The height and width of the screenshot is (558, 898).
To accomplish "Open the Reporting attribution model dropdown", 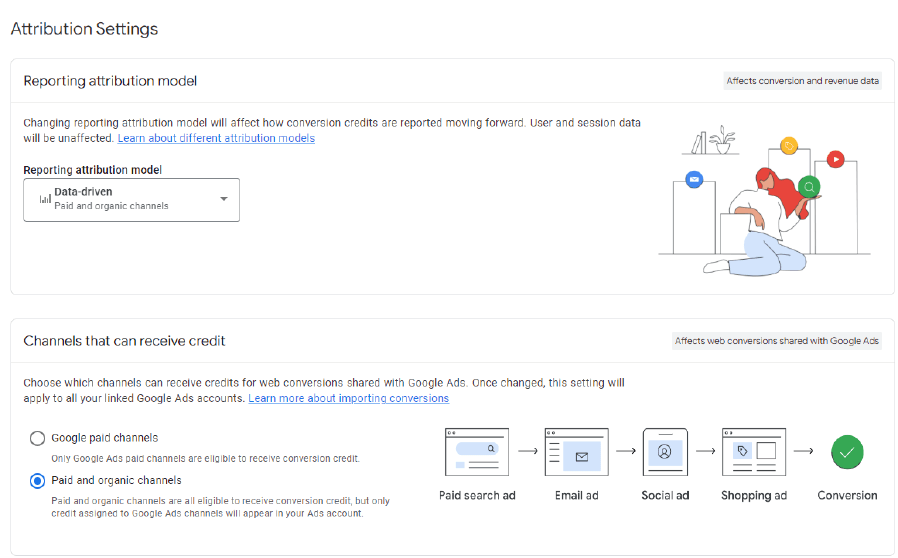I will 131,200.
